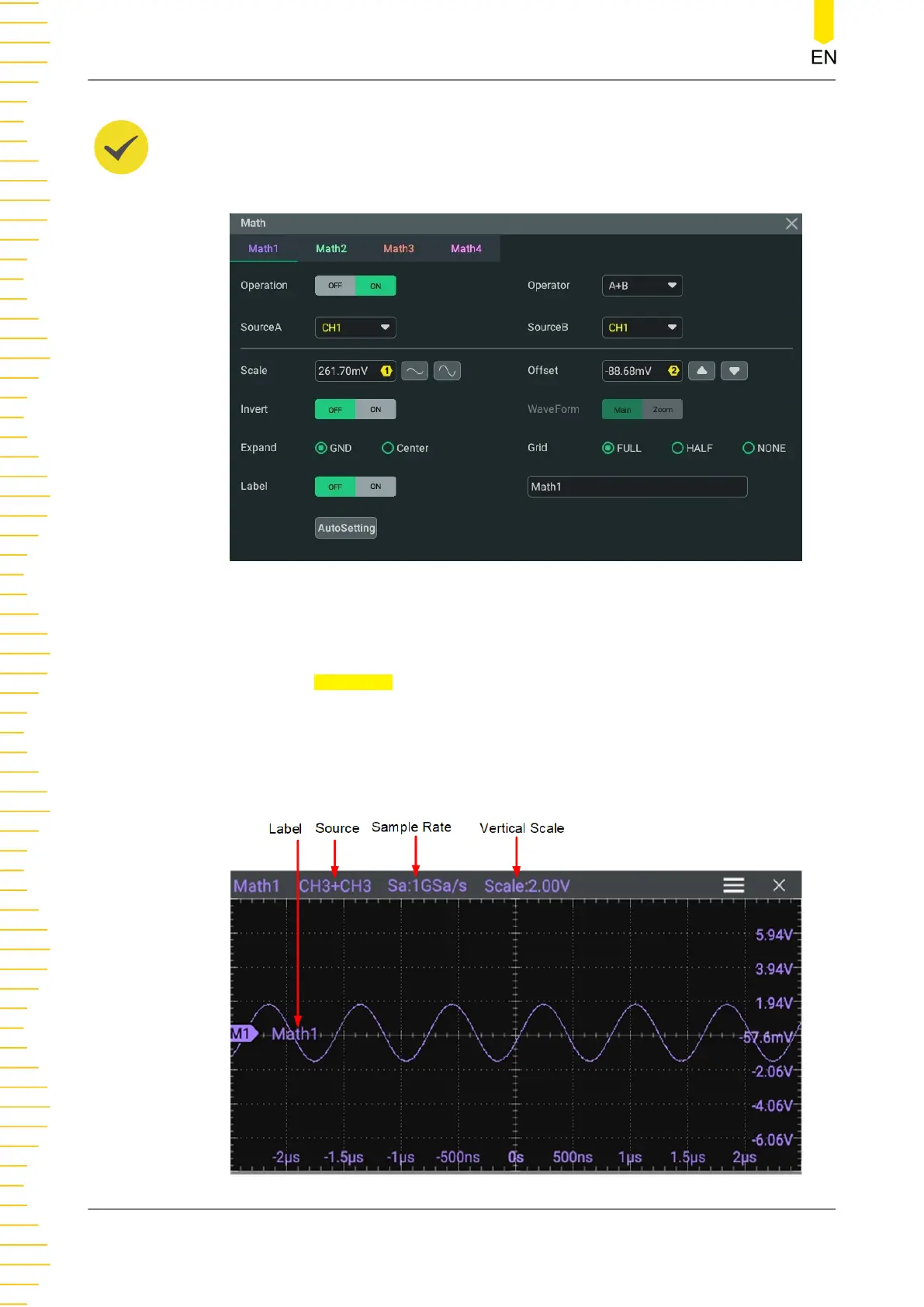Viewport: 924px width, 1307px height.
Task: Click the Sa:1GSa/s sample rate text
Action: point(427,886)
